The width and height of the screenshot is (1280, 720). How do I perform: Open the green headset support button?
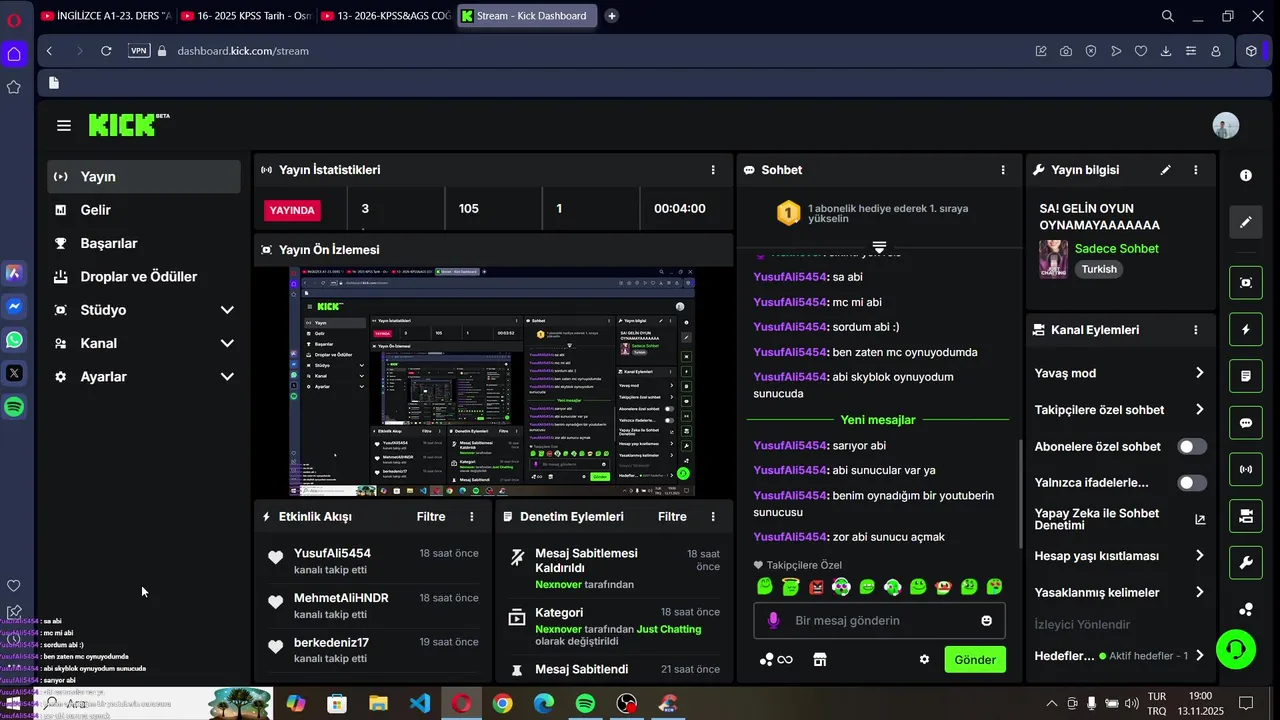pos(1236,650)
